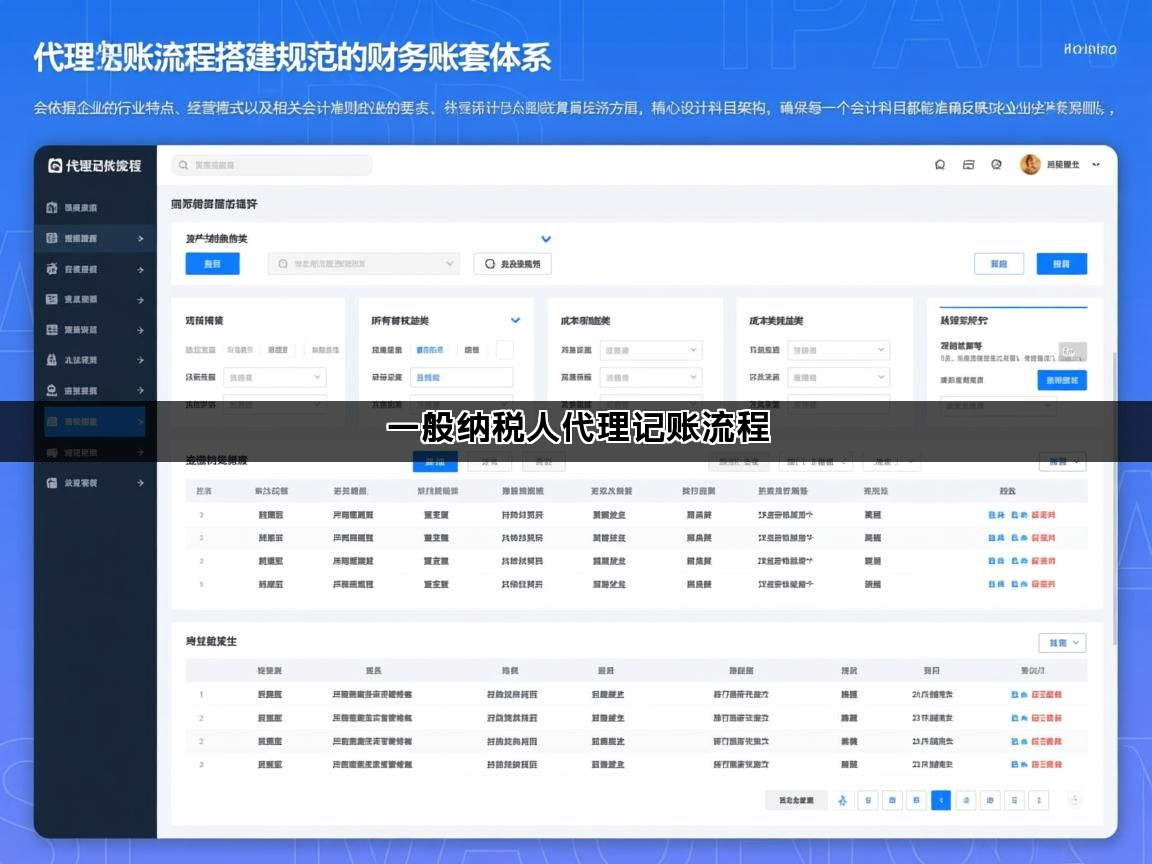Click the lock icon in the sidebar menu

click(51, 360)
